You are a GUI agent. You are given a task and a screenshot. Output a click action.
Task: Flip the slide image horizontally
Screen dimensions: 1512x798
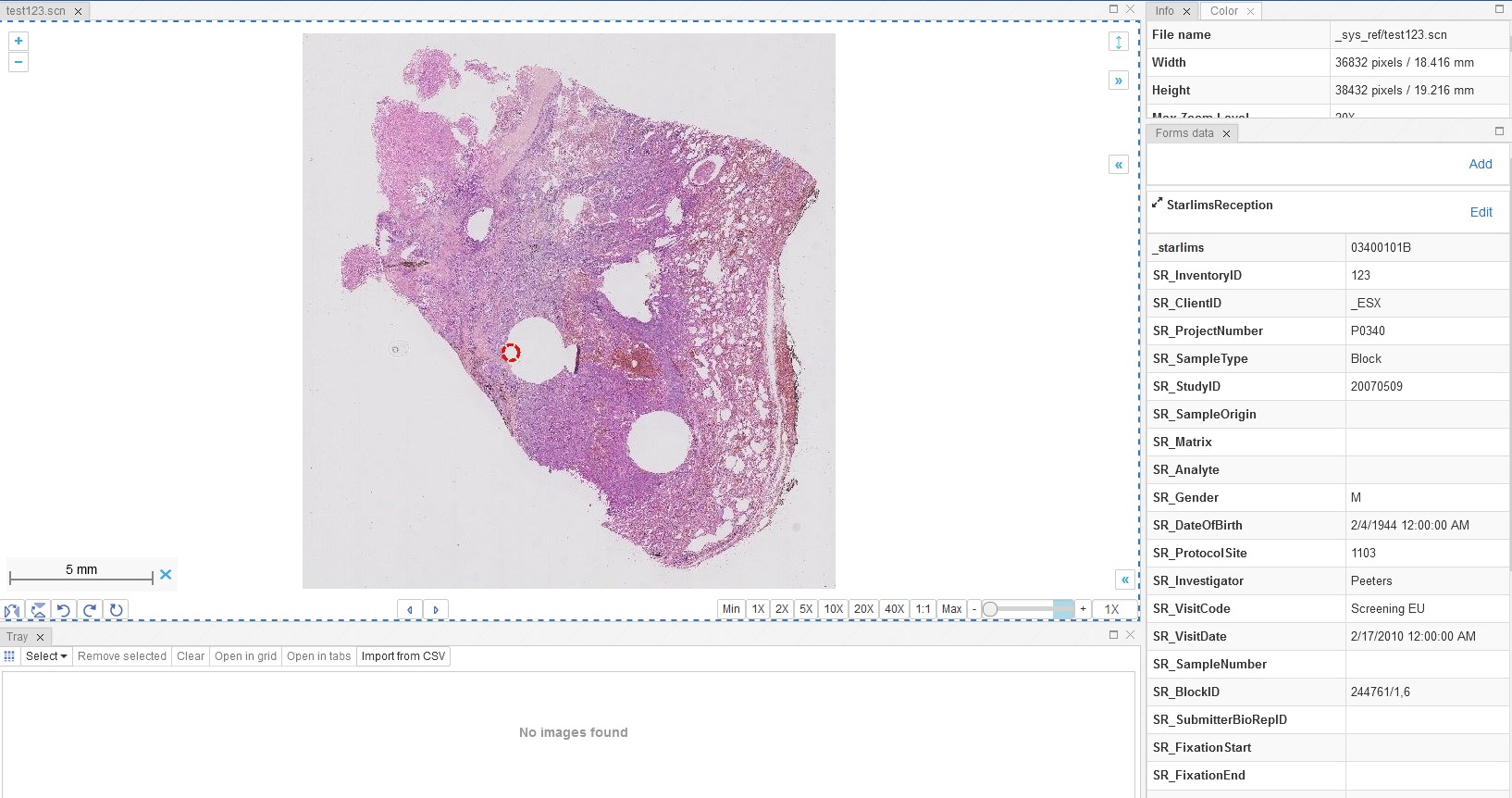tap(13, 610)
